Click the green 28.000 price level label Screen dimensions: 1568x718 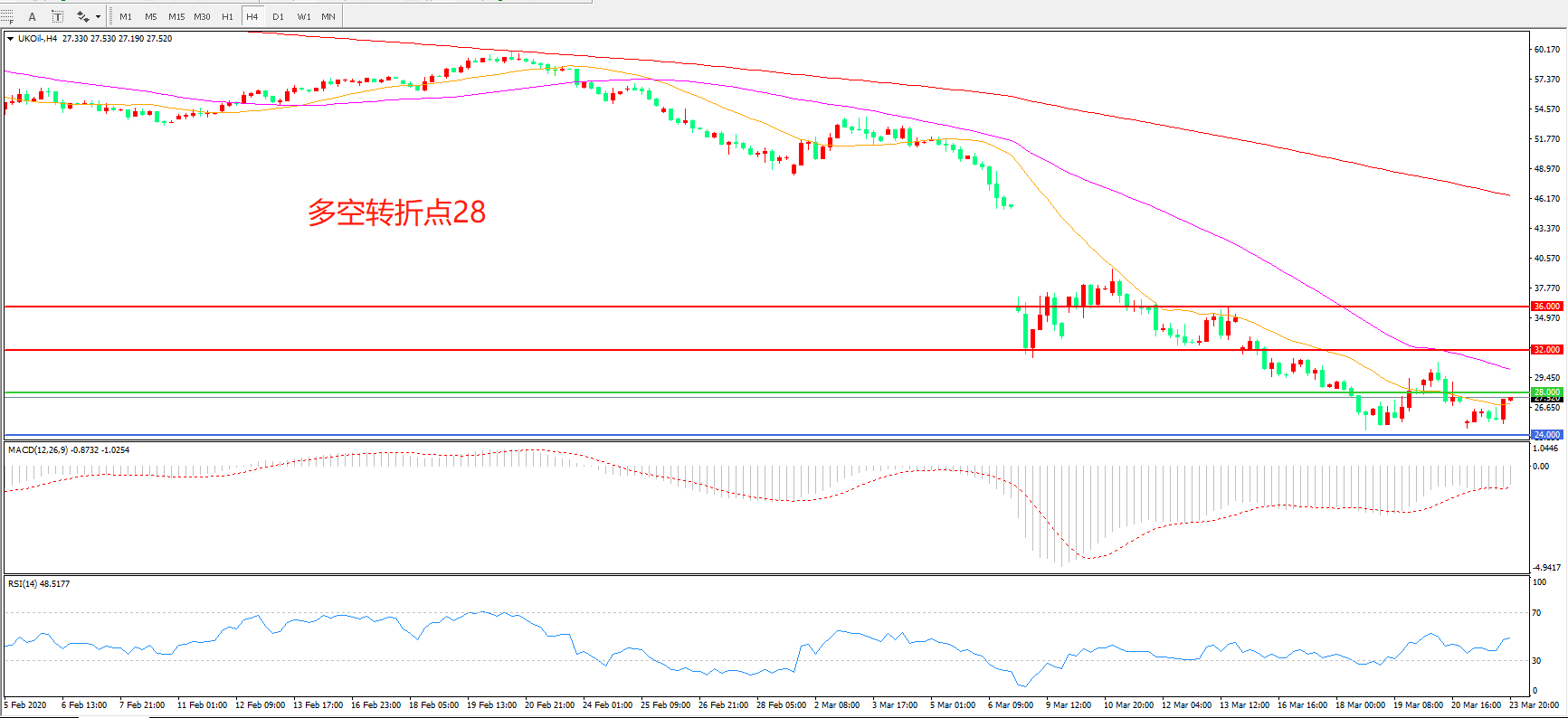(1546, 392)
